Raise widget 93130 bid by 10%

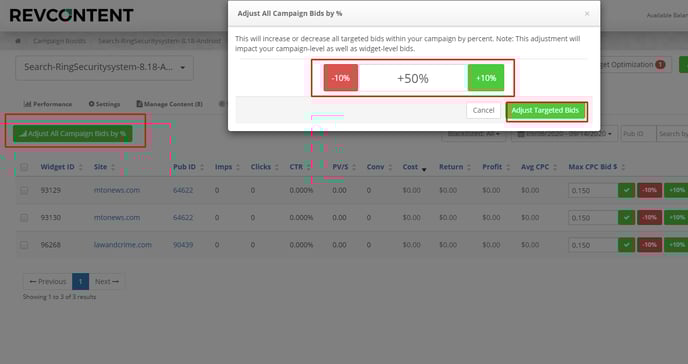pyautogui.click(x=676, y=218)
